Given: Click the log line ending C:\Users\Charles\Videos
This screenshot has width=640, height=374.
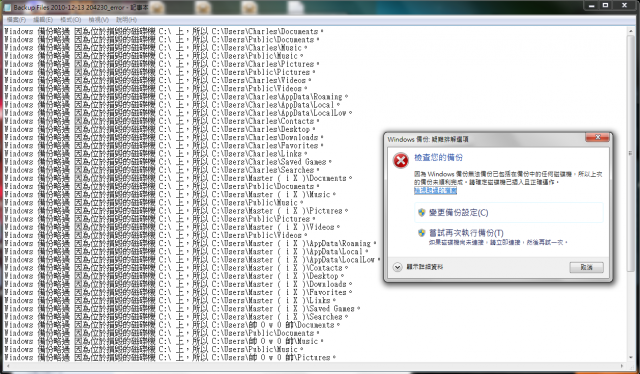Looking at the screenshot, I should point(158,80).
